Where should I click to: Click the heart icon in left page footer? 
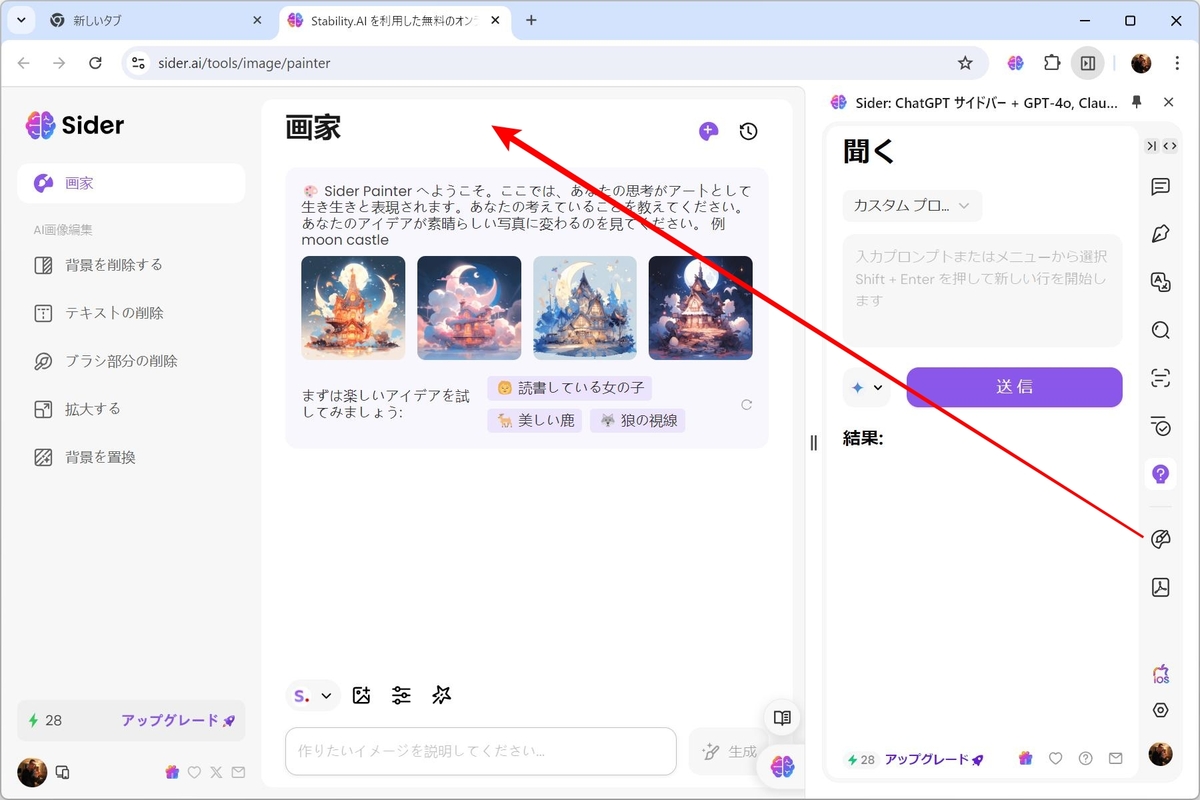click(x=195, y=772)
